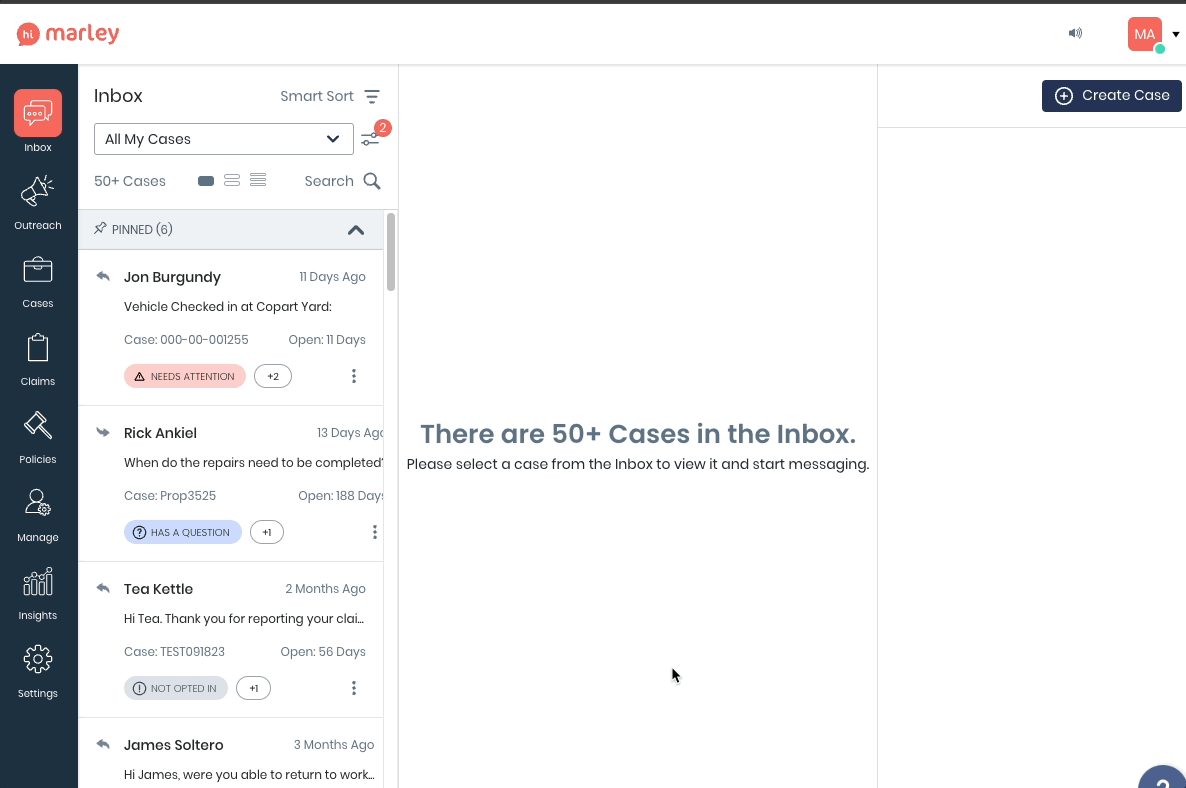Click the sound volume icon
Screen dimensions: 1186x788
pyautogui.click(x=1075, y=33)
